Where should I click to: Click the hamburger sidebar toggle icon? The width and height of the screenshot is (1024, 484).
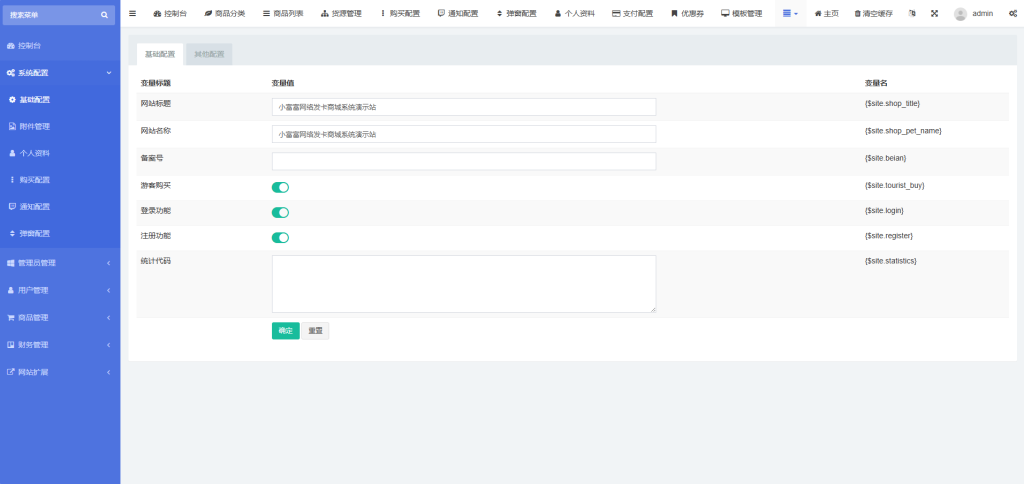[x=133, y=14]
